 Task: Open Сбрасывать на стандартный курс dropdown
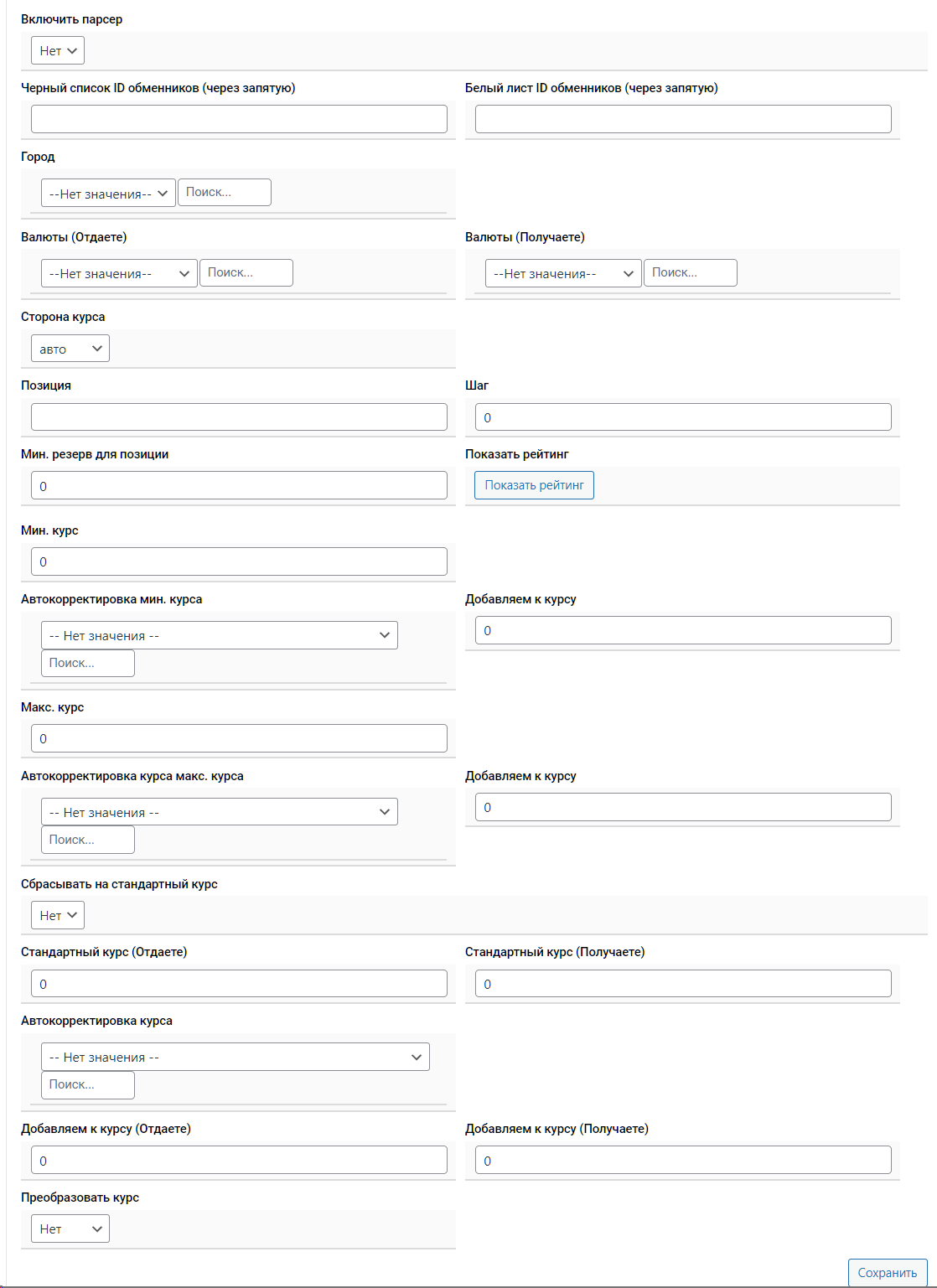[x=58, y=915]
